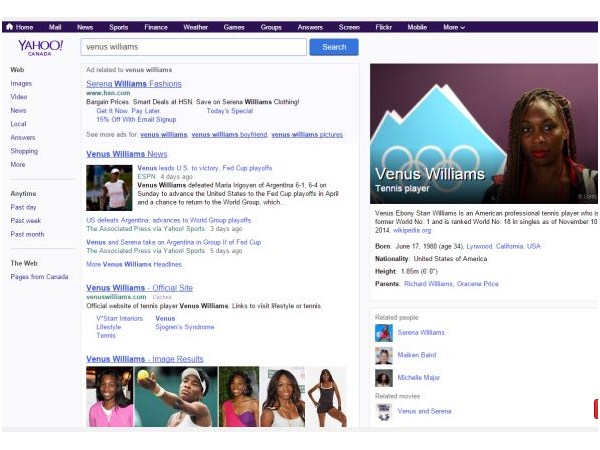Viewport: 600px width, 450px height.
Task: Switch to Video search in sidebar
Action: click(19, 97)
